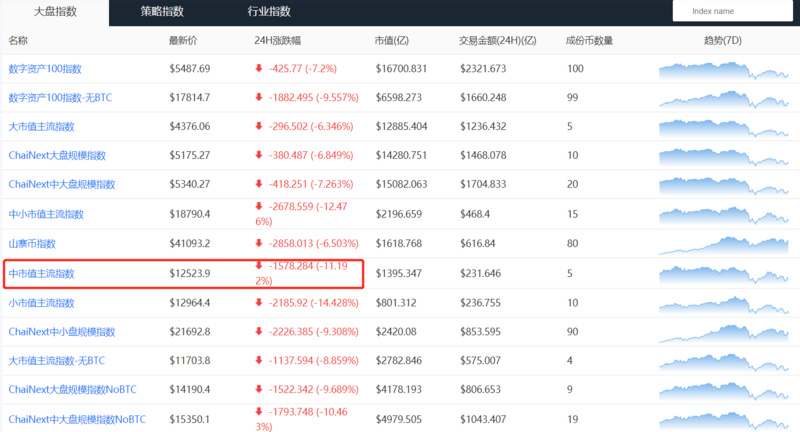Click red down arrow in 小市值主流指数 row

coord(259,302)
